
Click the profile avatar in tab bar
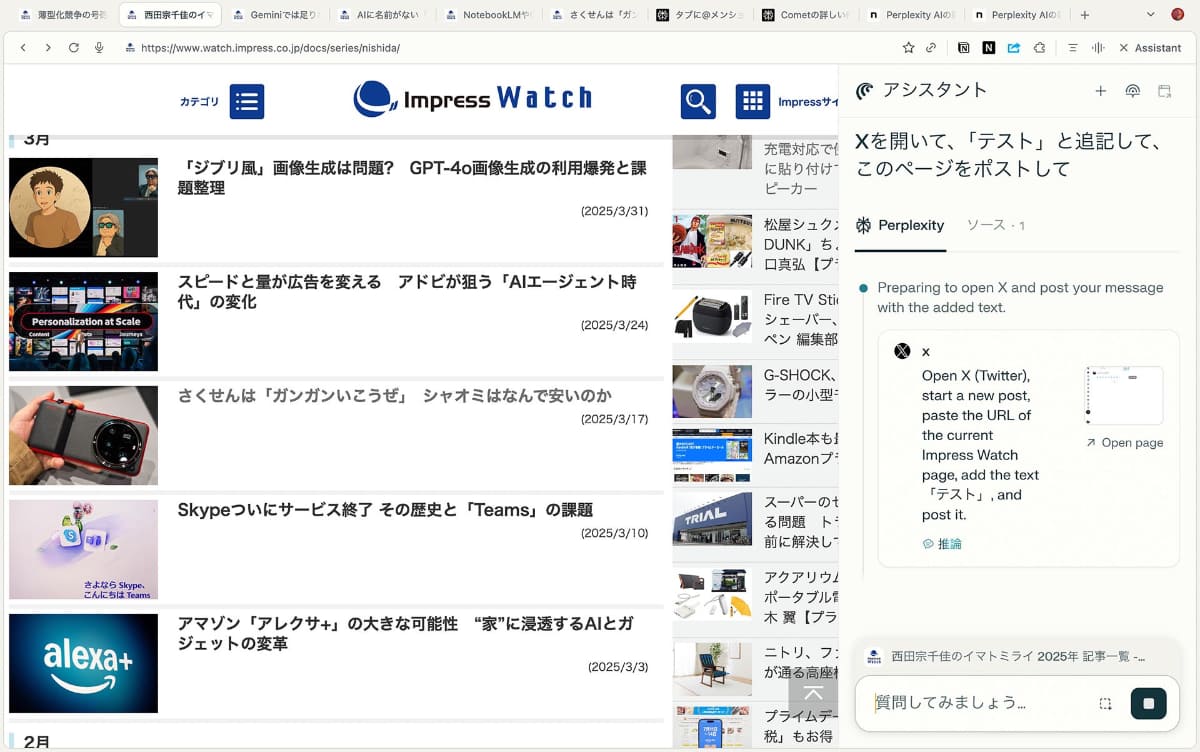click(1178, 15)
